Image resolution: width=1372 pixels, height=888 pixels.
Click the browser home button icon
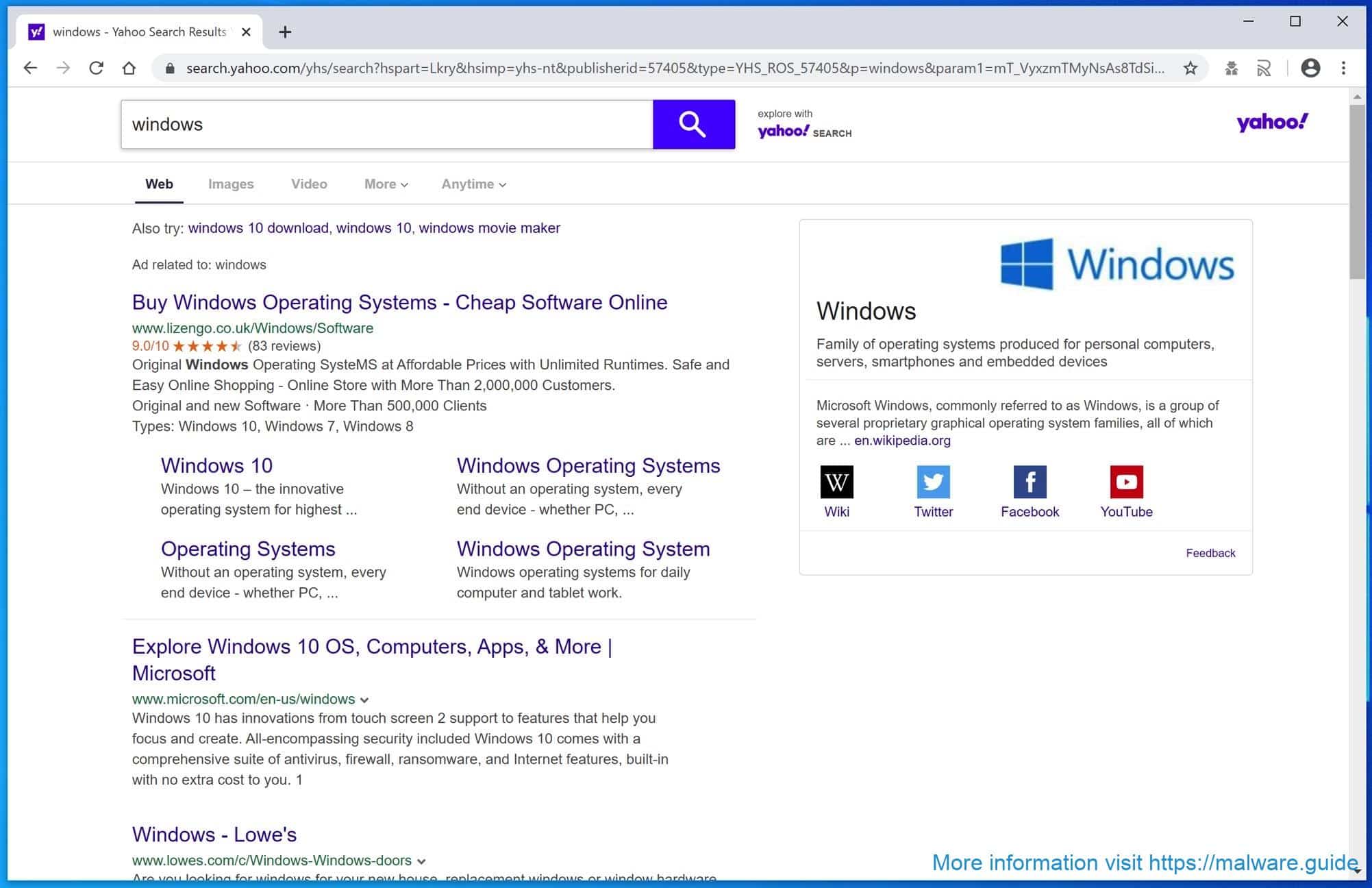click(x=128, y=68)
